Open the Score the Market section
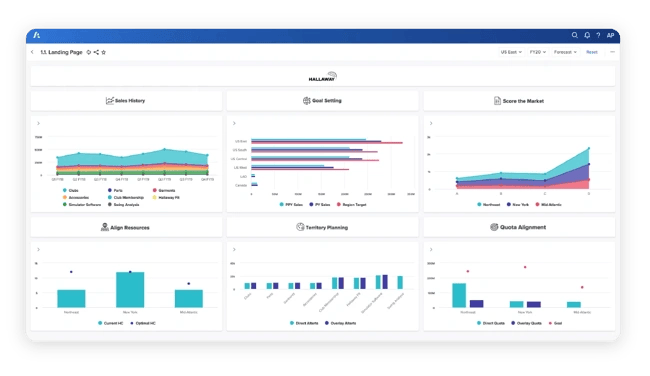The height and width of the screenshot is (376, 650). [x=519, y=101]
